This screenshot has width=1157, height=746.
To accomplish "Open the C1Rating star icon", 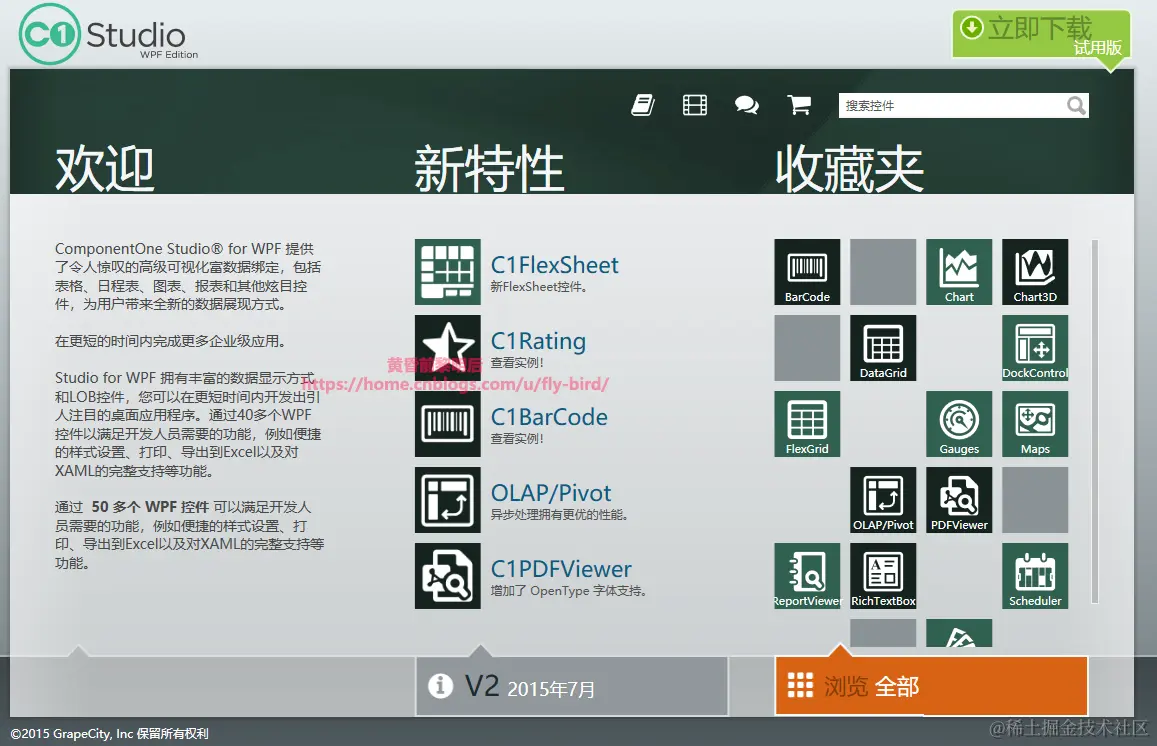I will (447, 348).
